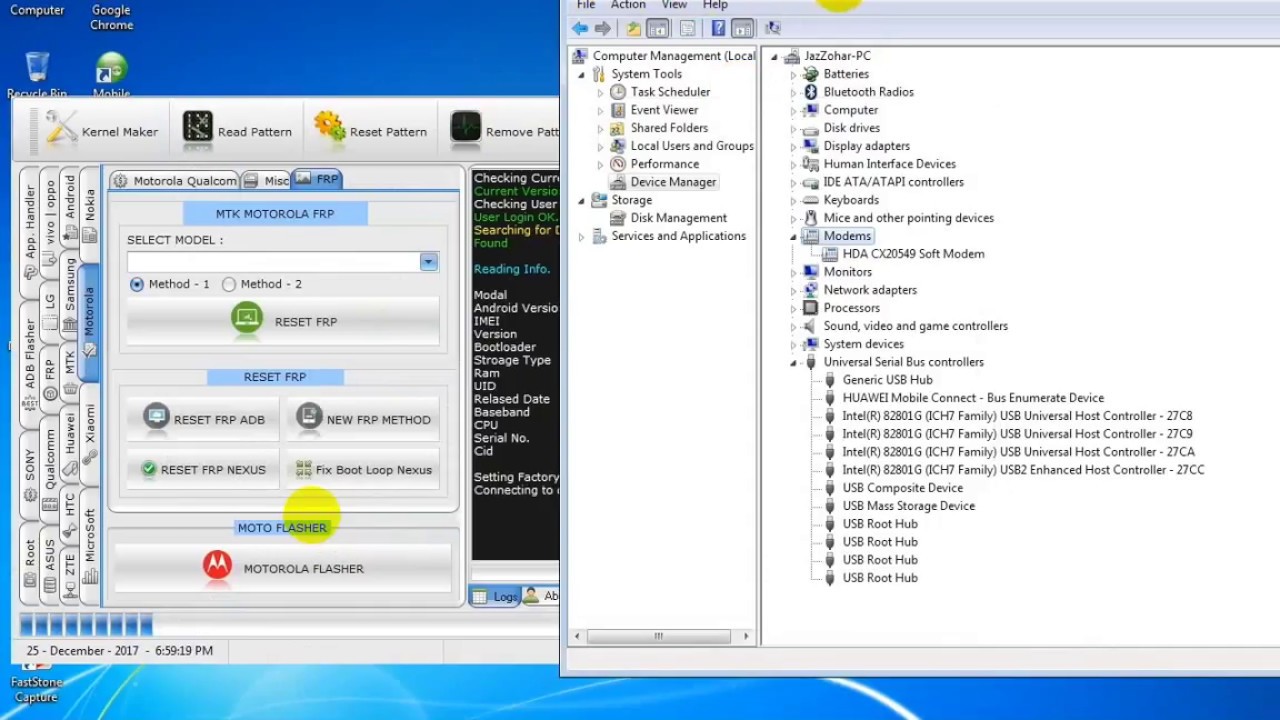
Task: Open FastStone Capture desktop shortcut
Action: point(37,682)
